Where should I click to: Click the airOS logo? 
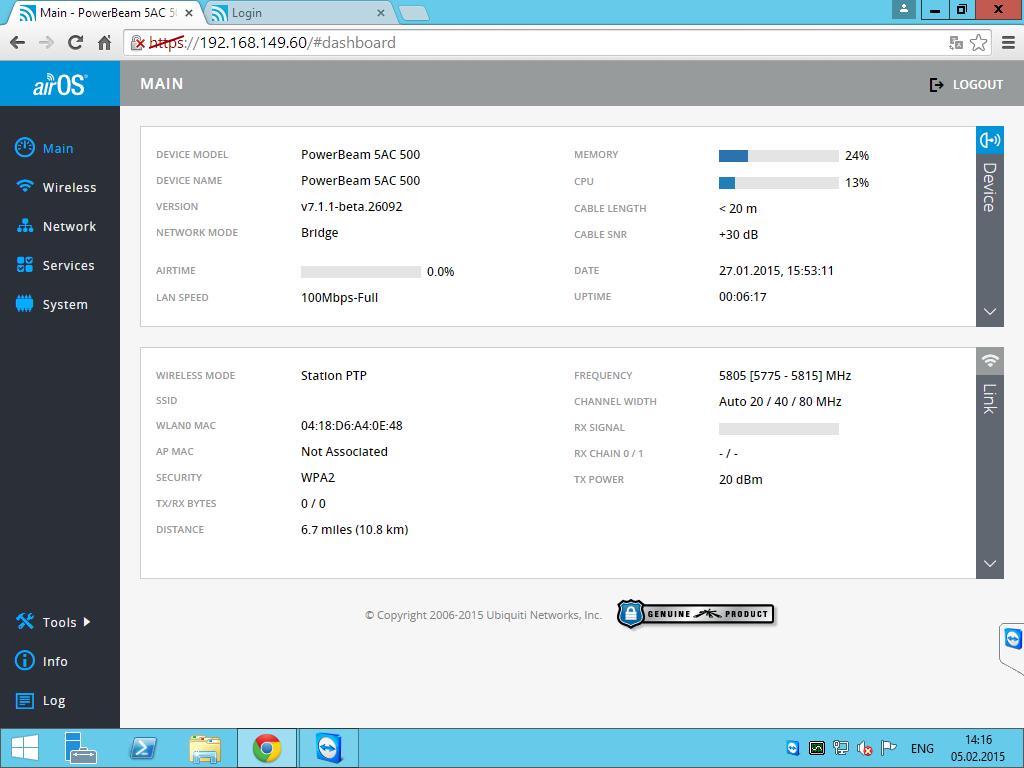pyautogui.click(x=59, y=84)
